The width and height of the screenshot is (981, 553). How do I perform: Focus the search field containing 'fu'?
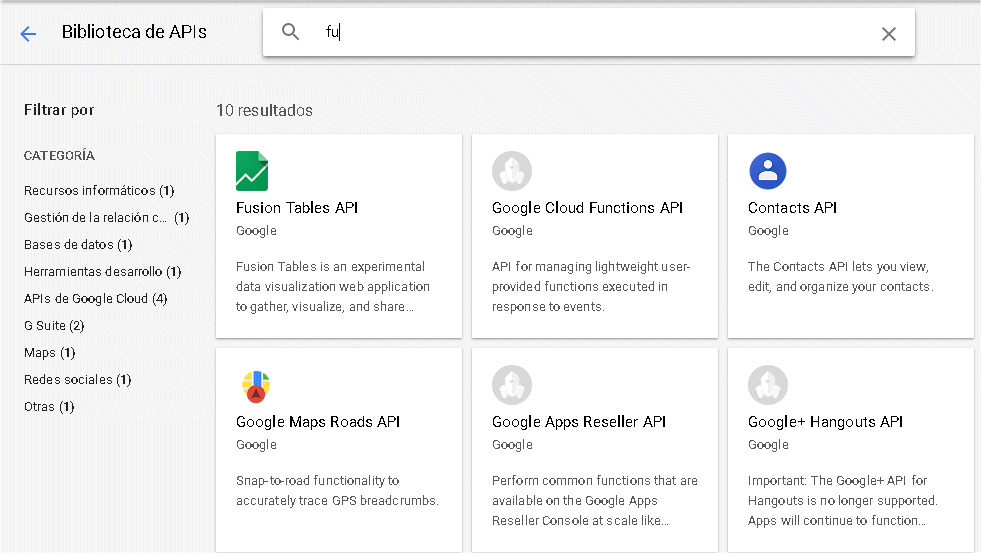point(588,32)
